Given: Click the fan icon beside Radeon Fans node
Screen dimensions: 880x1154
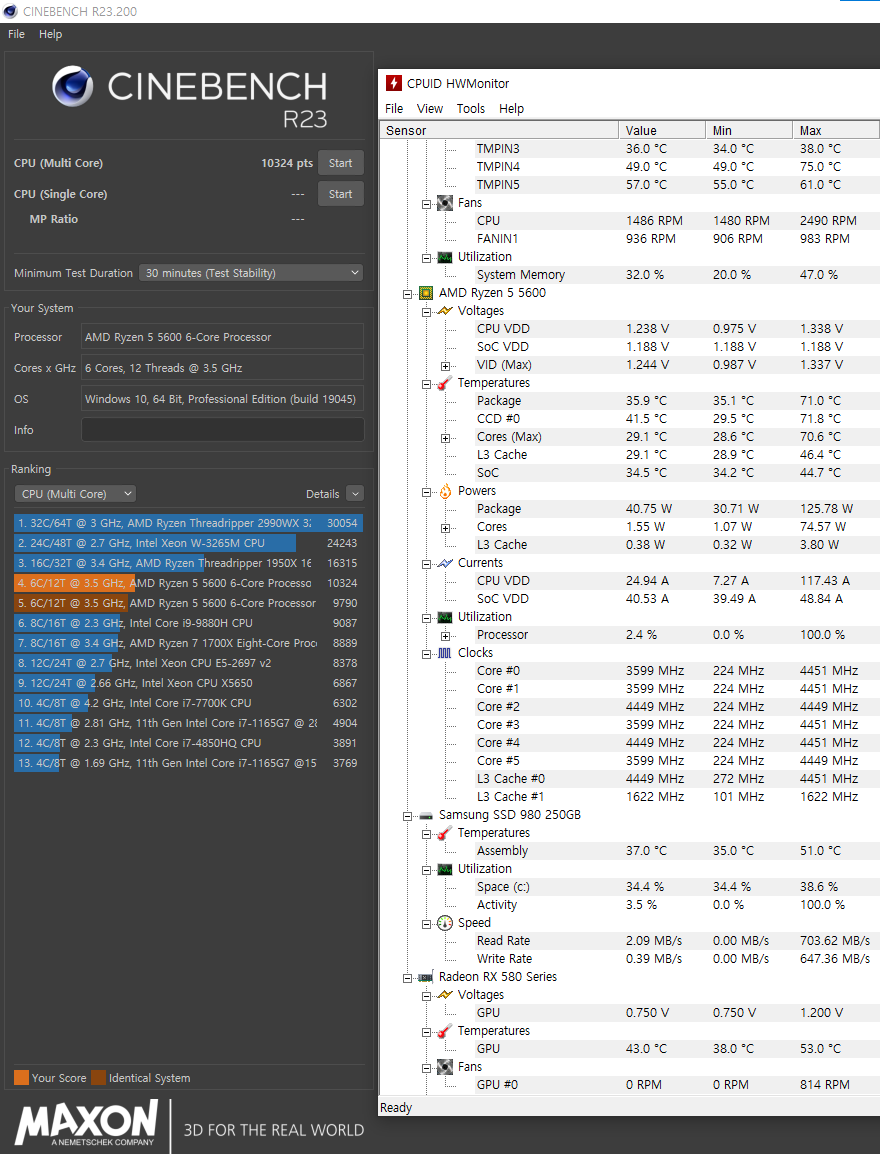Looking at the screenshot, I should click(x=445, y=1067).
